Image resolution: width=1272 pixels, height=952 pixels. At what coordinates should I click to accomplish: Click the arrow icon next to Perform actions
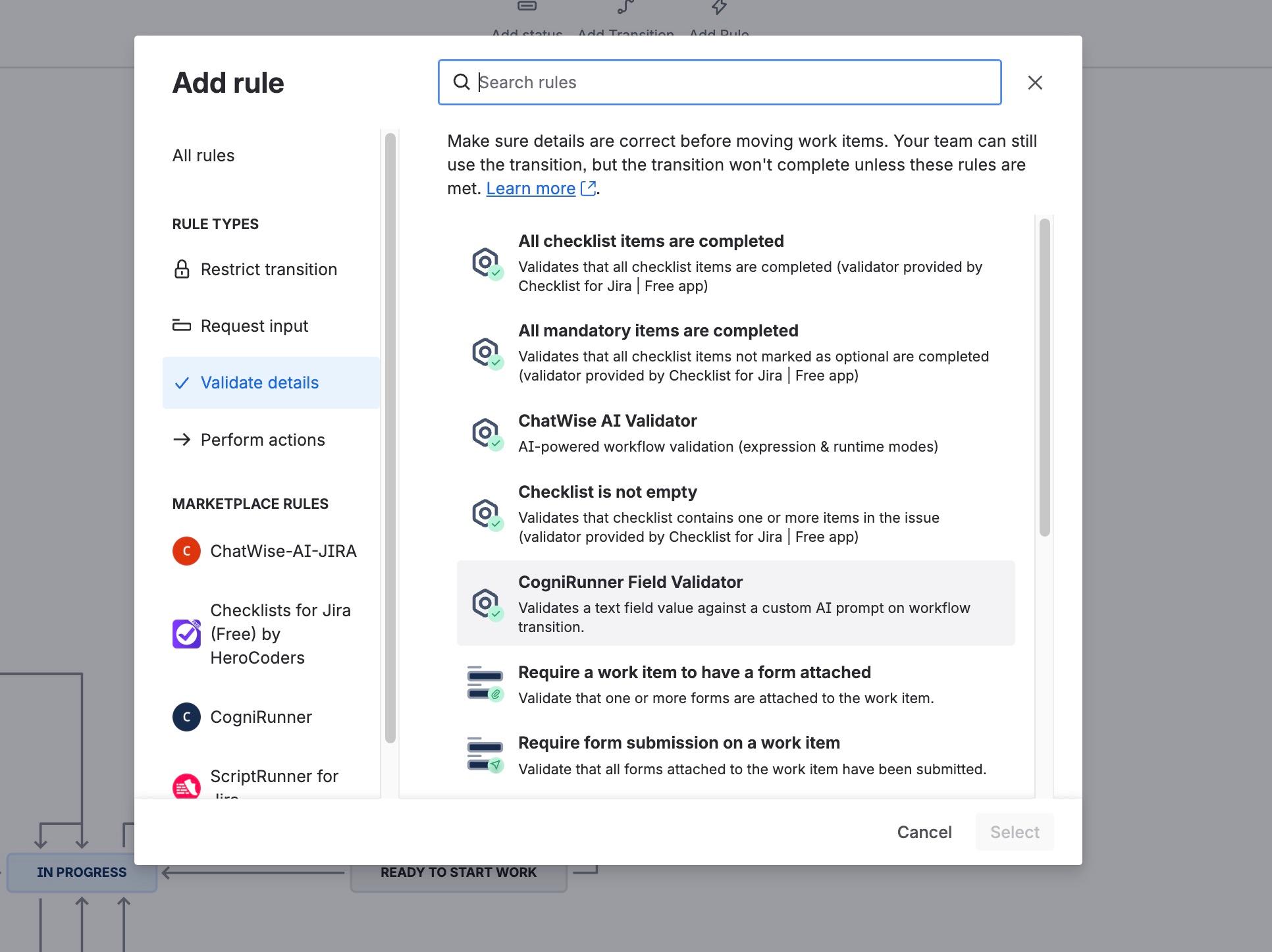(181, 439)
